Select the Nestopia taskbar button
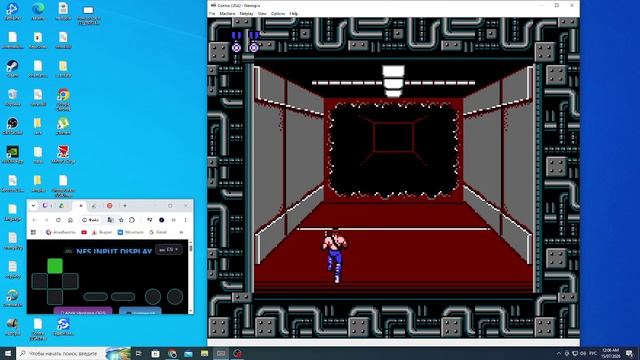640x360 pixels. [x=221, y=353]
